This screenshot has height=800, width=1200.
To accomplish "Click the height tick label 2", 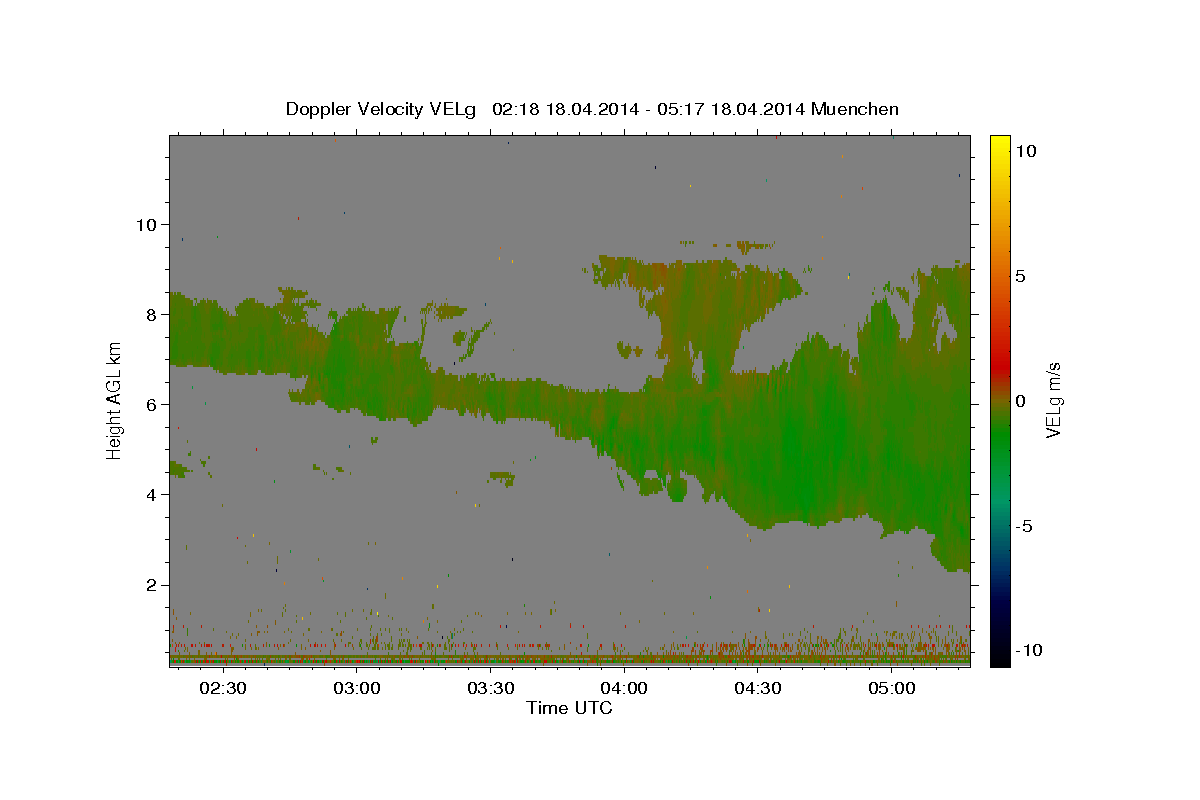I will coord(152,585).
